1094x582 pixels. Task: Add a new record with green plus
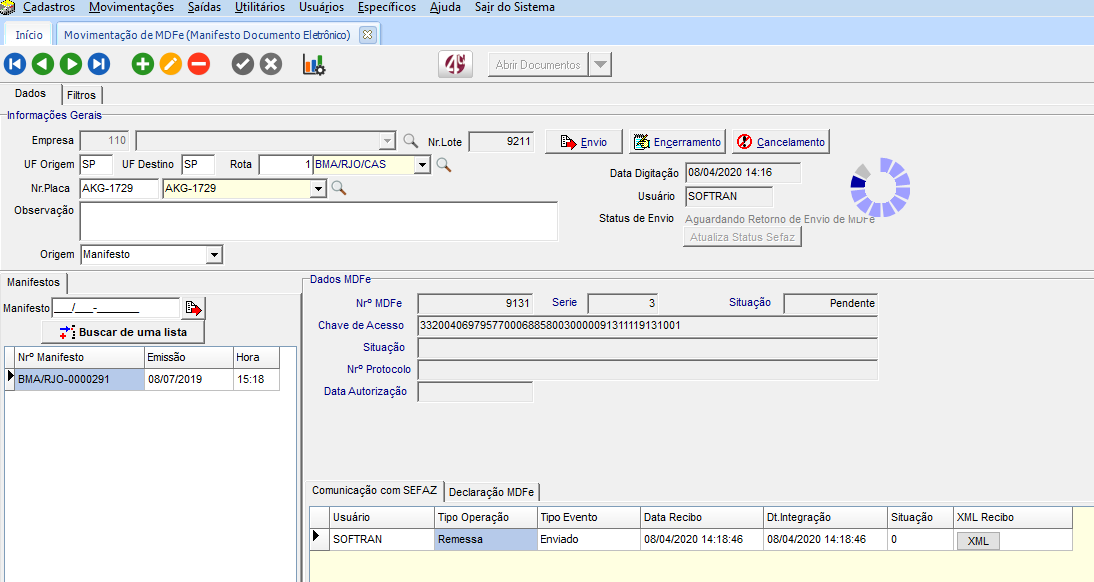(143, 65)
